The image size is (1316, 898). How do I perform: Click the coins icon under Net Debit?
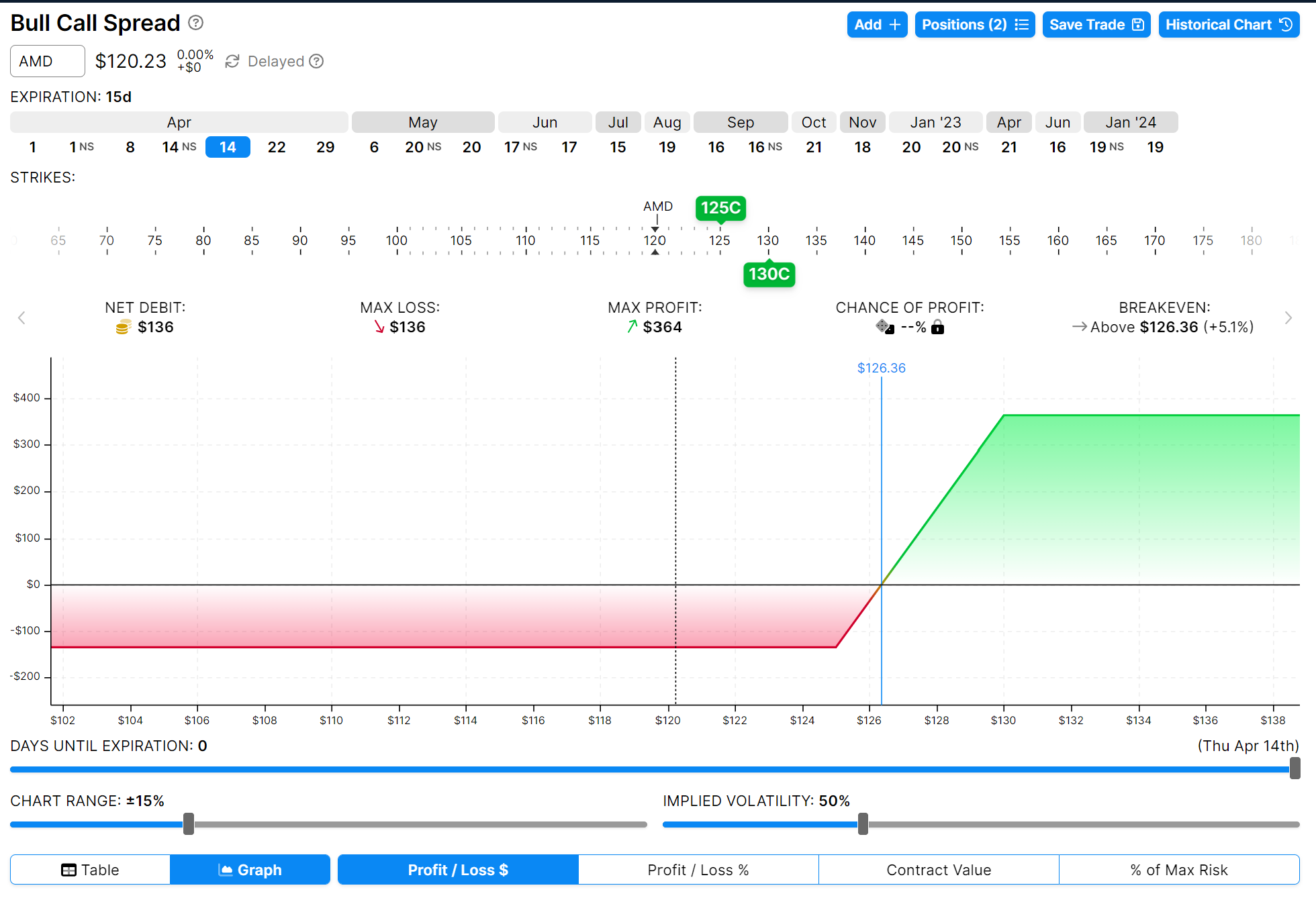[x=123, y=328]
